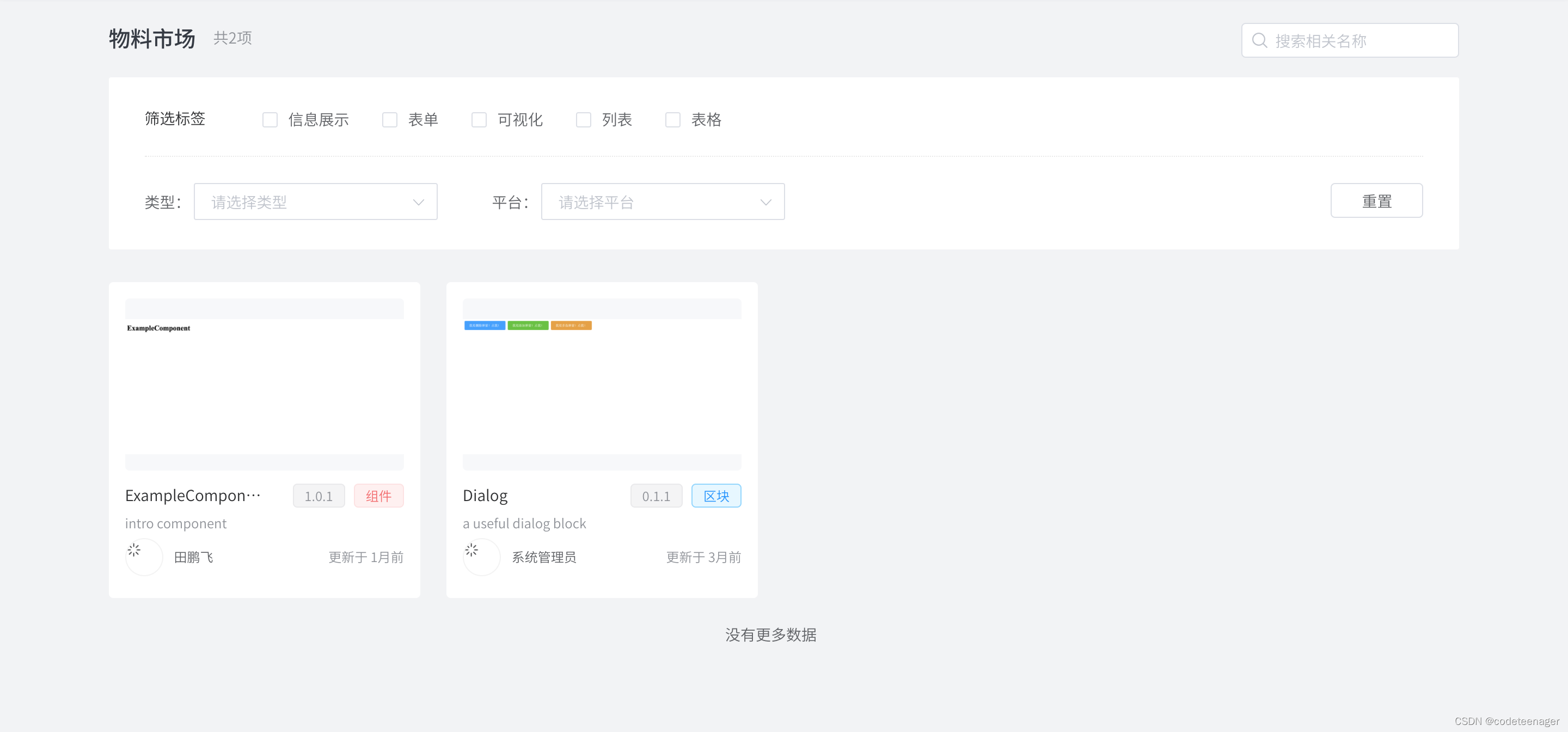
Task: Click the chevron arrow on the type selector
Action: (x=418, y=202)
